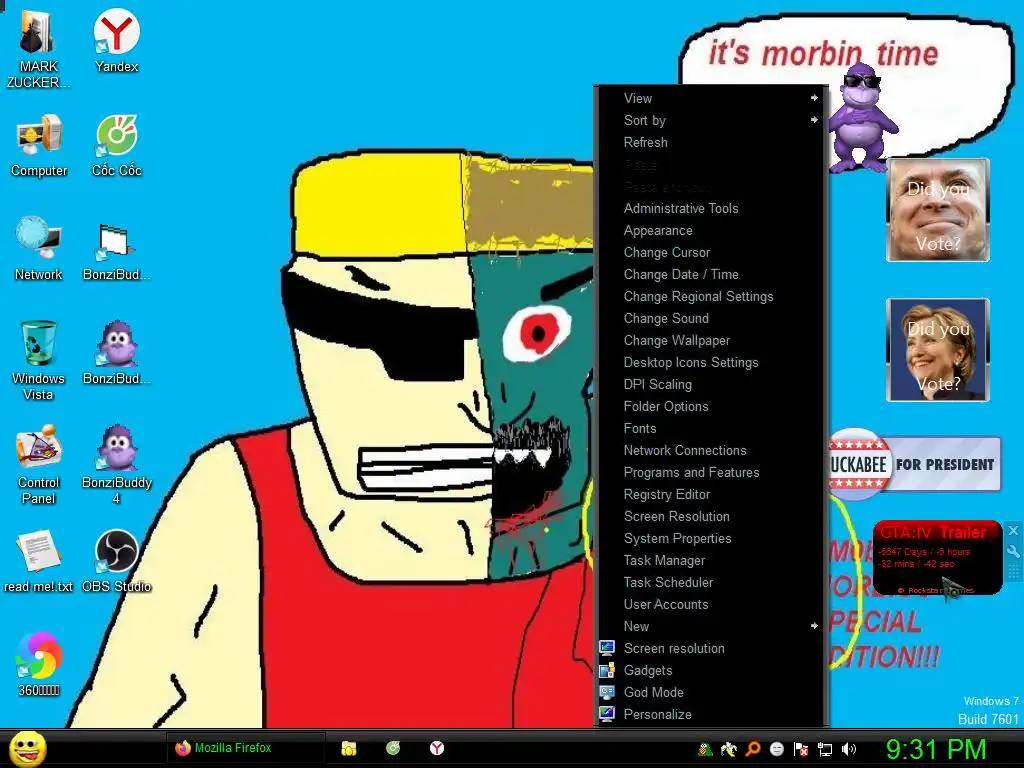Choose DPI Scaling menu entry
The image size is (1024, 768).
pyautogui.click(x=712, y=384)
